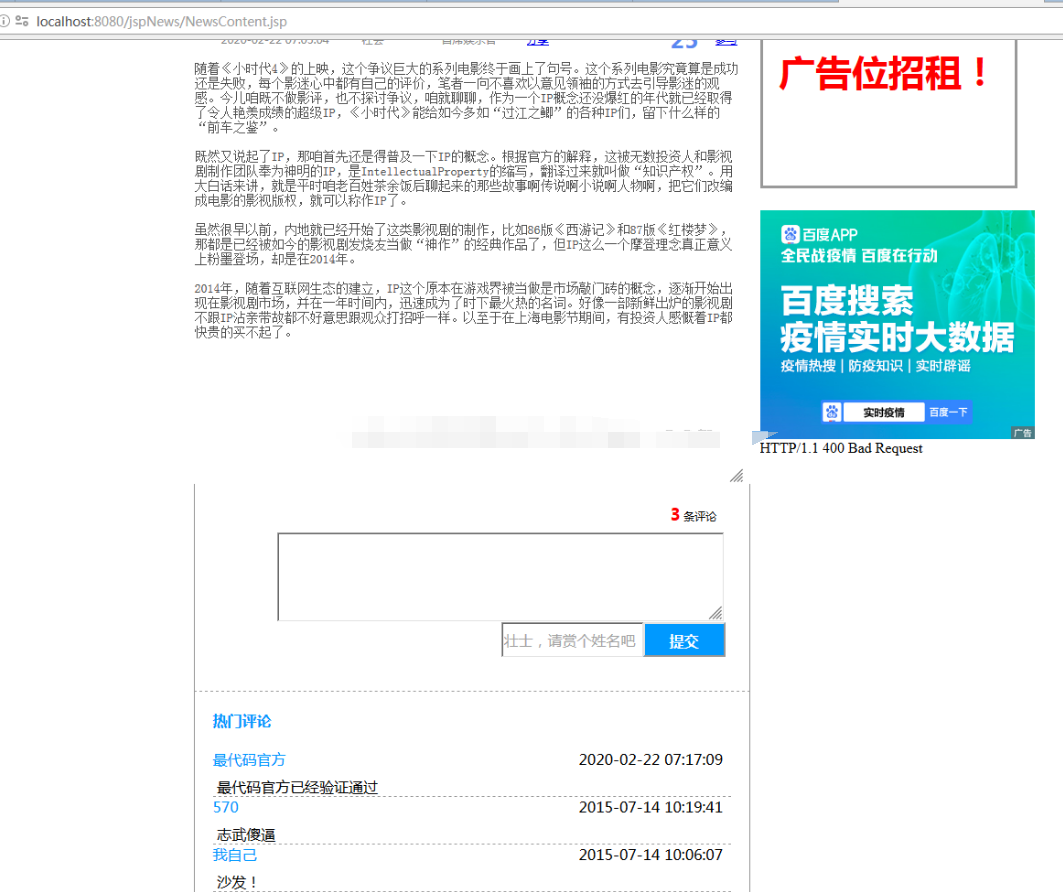This screenshot has width=1063, height=892.
Task: Click comment text 最代码官方已经验证通过
Action: 297,787
